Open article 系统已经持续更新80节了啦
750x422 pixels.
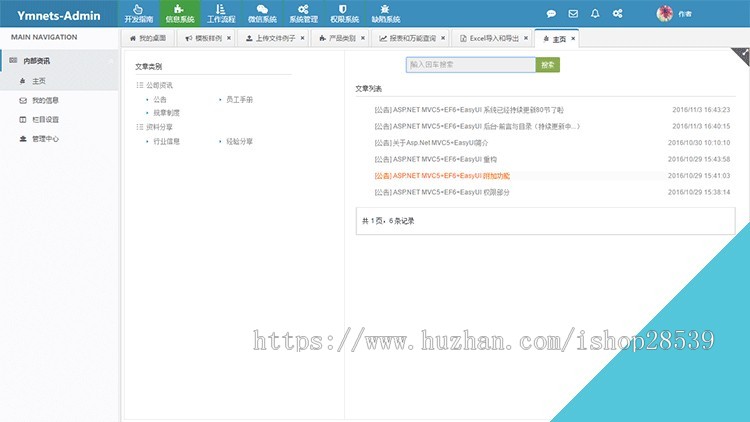(x=469, y=110)
